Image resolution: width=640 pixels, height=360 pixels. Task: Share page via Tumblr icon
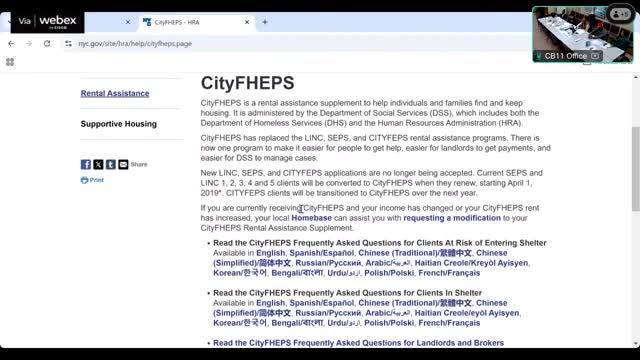pos(111,164)
